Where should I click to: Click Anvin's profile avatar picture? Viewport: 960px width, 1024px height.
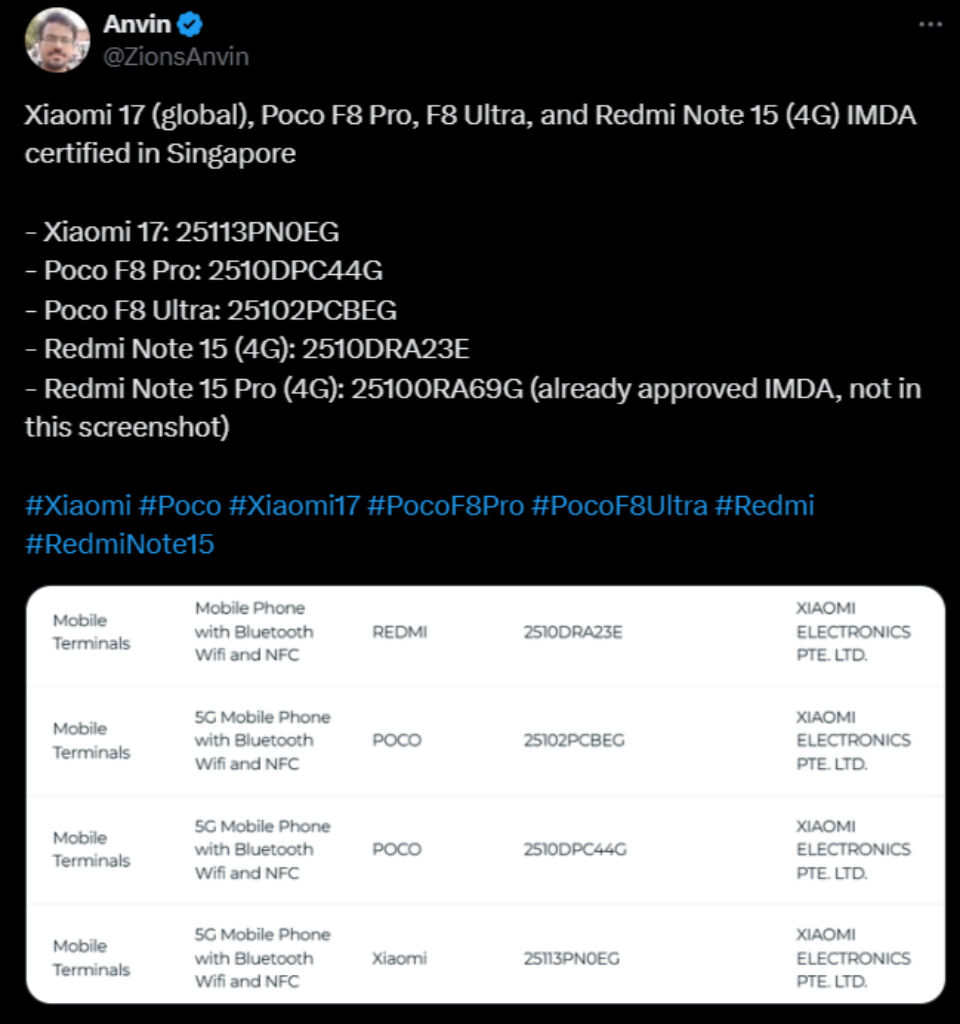pyautogui.click(x=57, y=40)
